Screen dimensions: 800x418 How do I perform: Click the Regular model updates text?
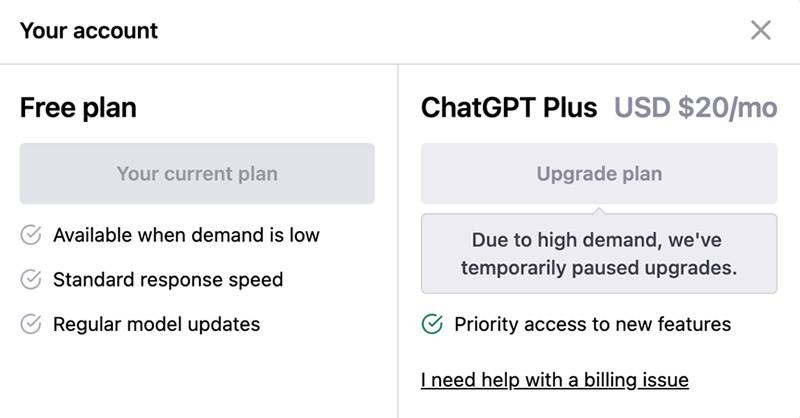point(157,324)
